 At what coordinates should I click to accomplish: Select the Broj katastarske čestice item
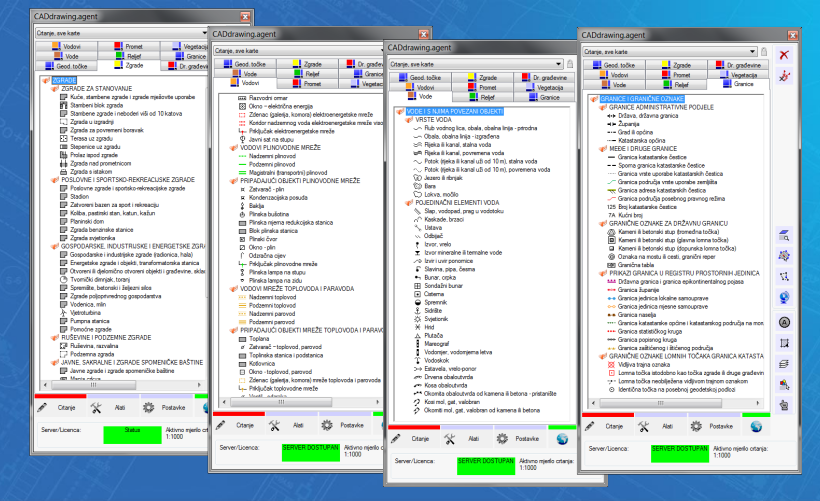647,207
